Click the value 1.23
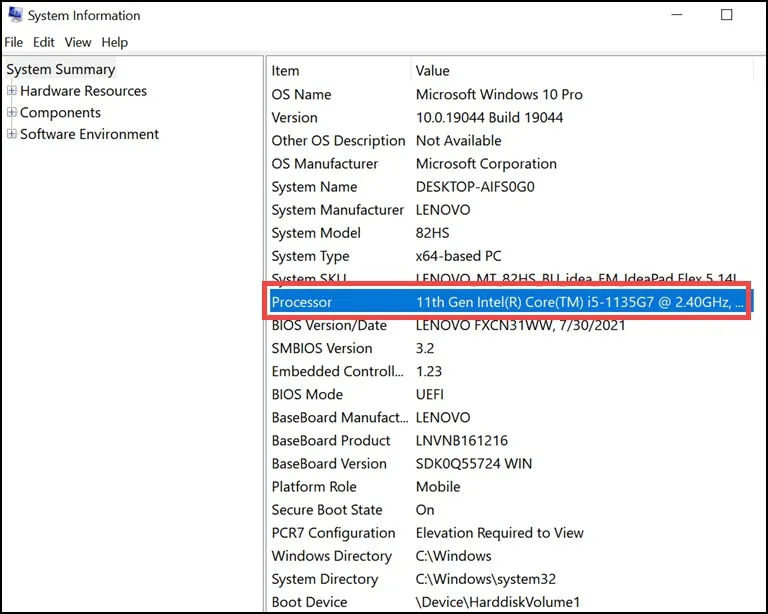This screenshot has width=768, height=614. (x=429, y=371)
